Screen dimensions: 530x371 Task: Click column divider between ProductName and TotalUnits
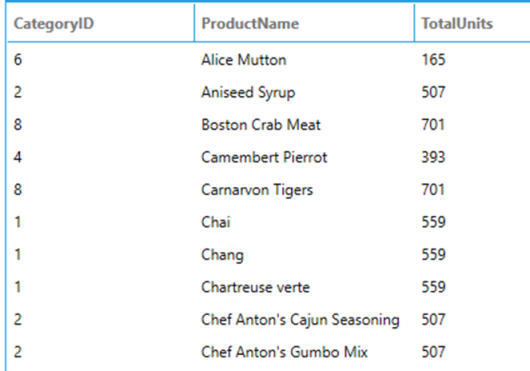pyautogui.click(x=414, y=23)
